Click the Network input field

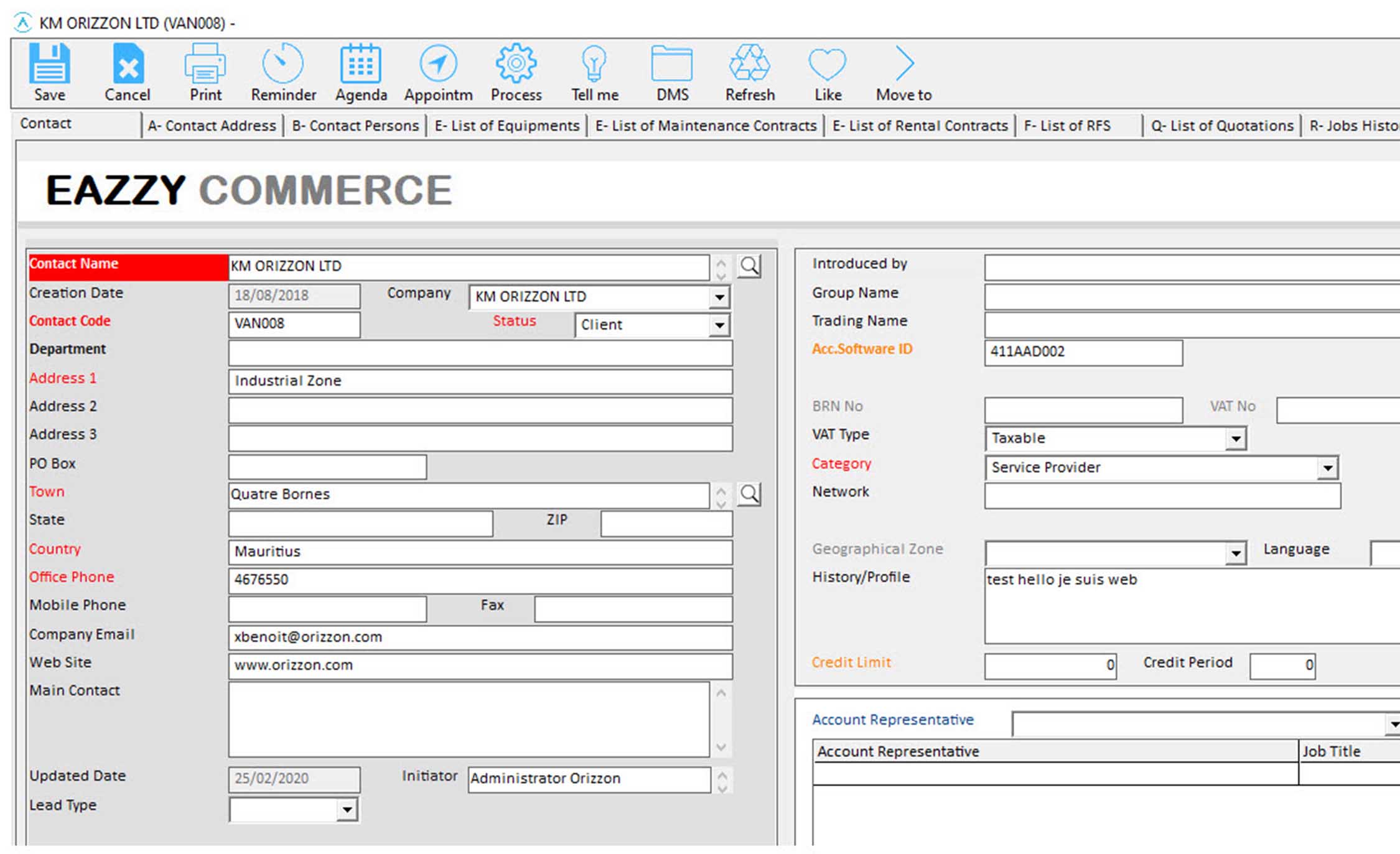1162,496
